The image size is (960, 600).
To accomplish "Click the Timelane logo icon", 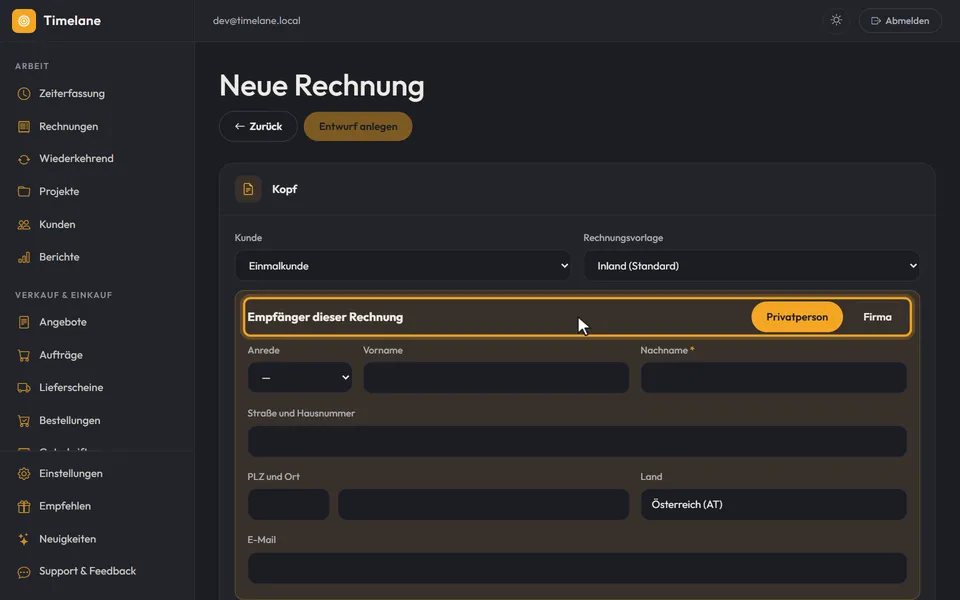I will tap(24, 21).
